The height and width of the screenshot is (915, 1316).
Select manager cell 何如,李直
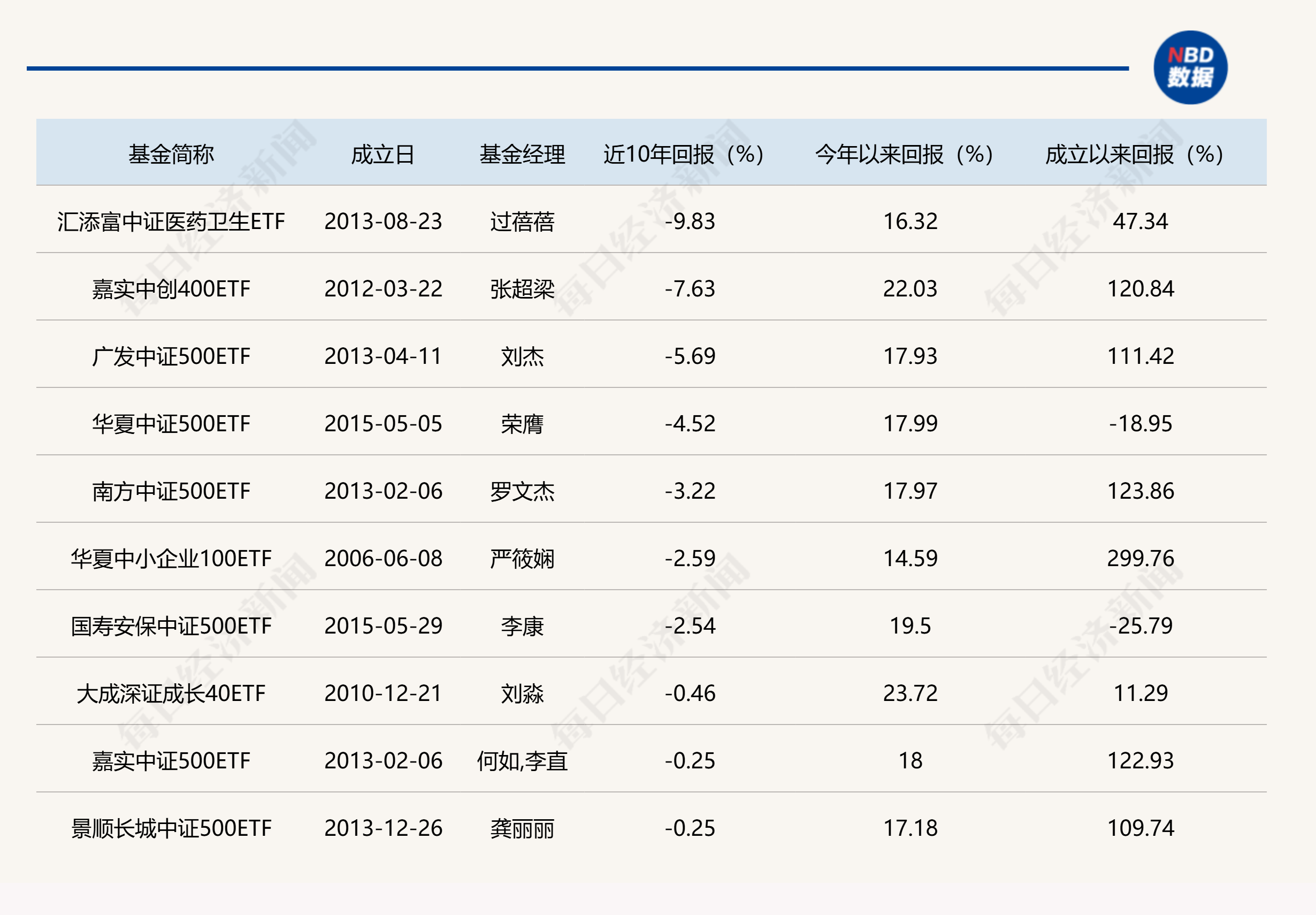522,761
